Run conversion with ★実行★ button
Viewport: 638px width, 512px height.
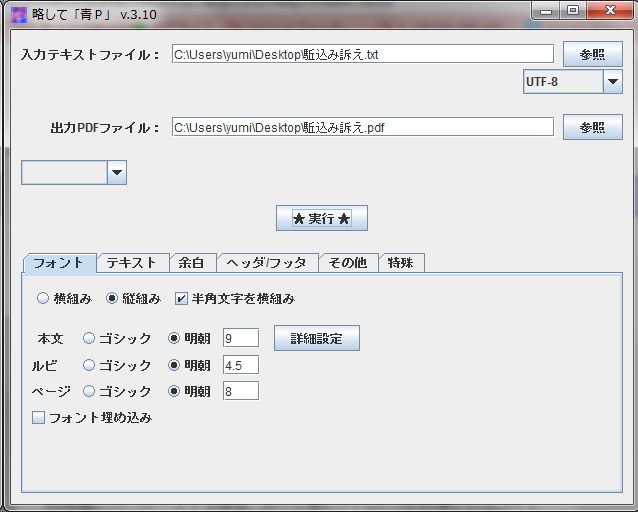322,218
